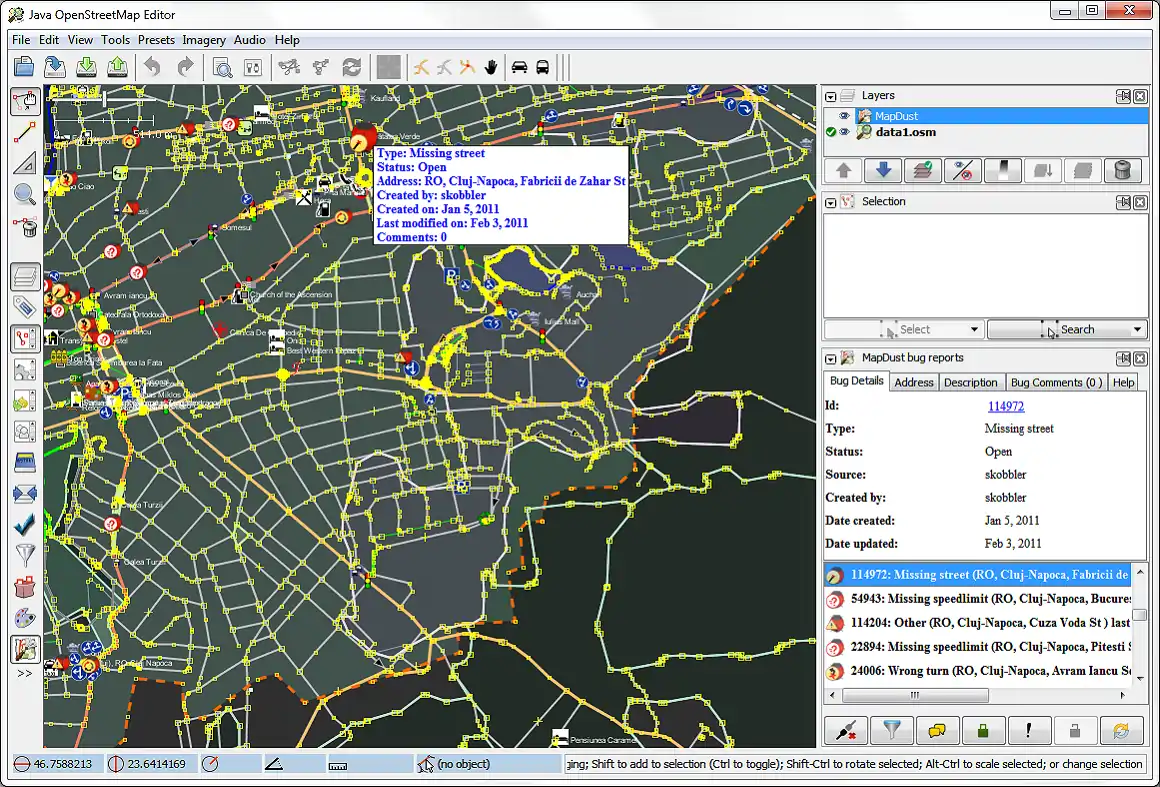Switch to the Bug Comments tab

coord(1055,382)
